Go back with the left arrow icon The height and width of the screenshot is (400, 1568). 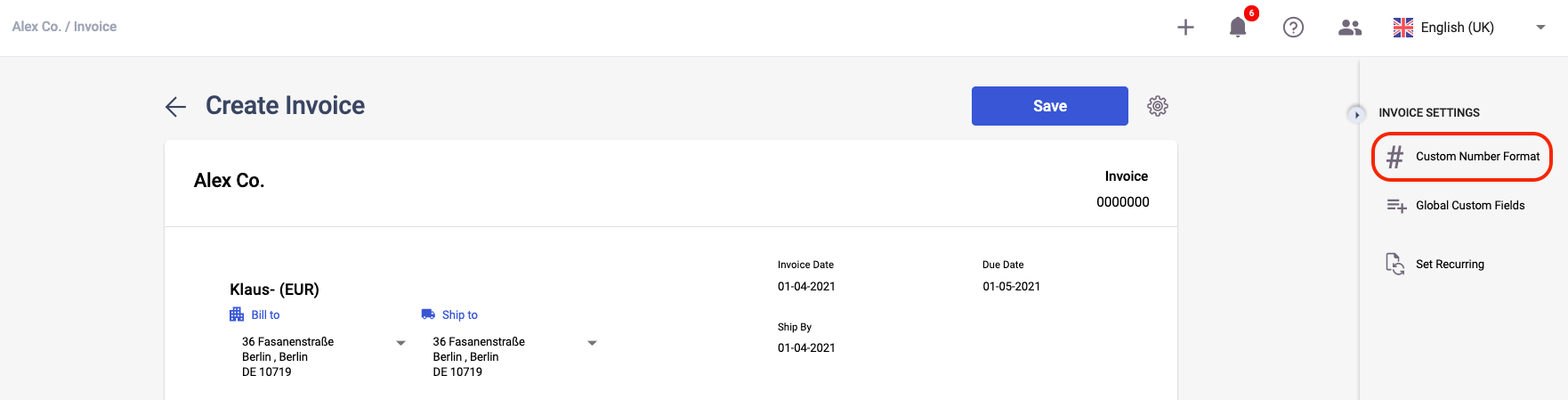point(175,107)
